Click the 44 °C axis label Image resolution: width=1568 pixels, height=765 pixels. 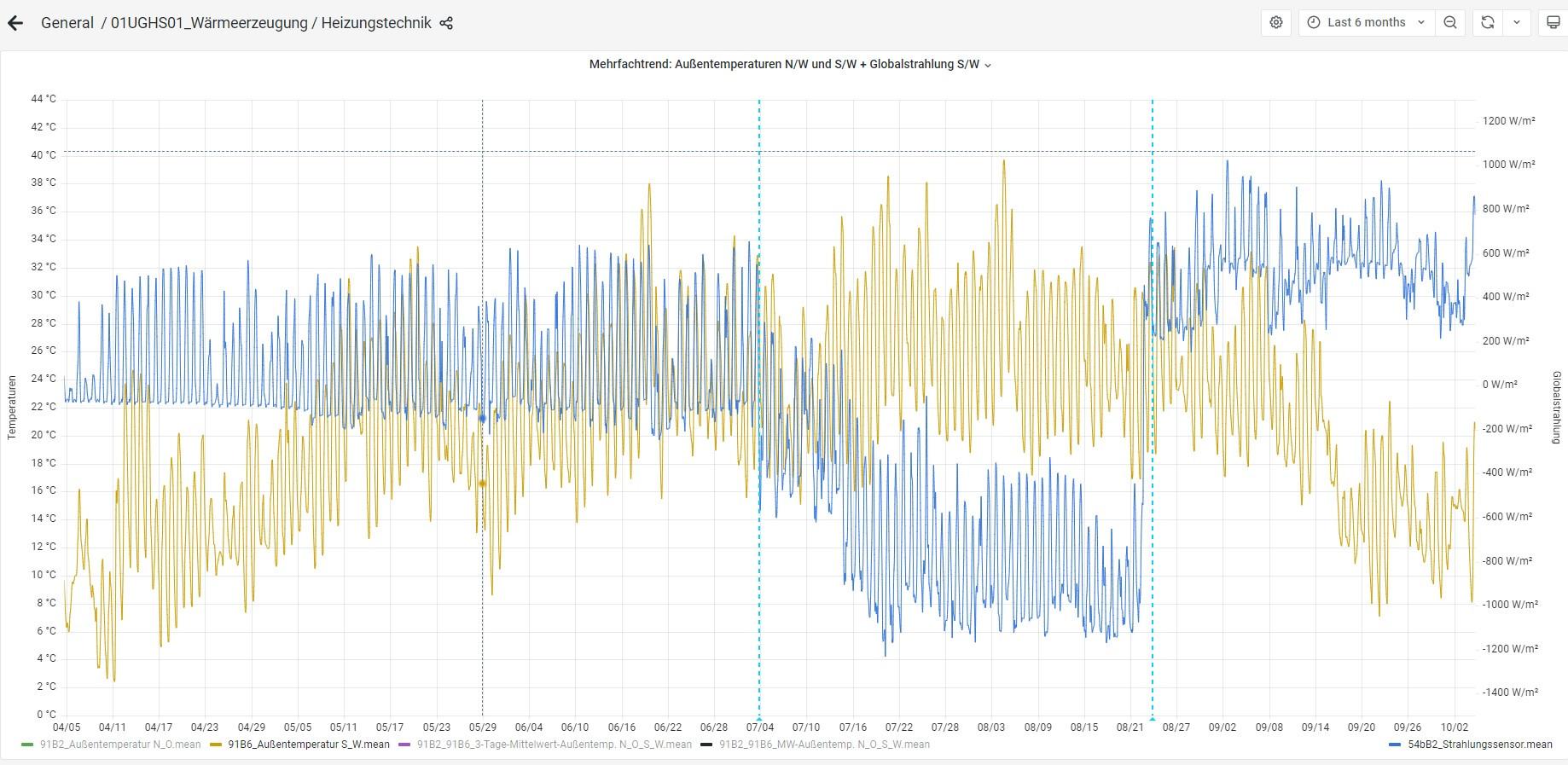click(x=44, y=99)
